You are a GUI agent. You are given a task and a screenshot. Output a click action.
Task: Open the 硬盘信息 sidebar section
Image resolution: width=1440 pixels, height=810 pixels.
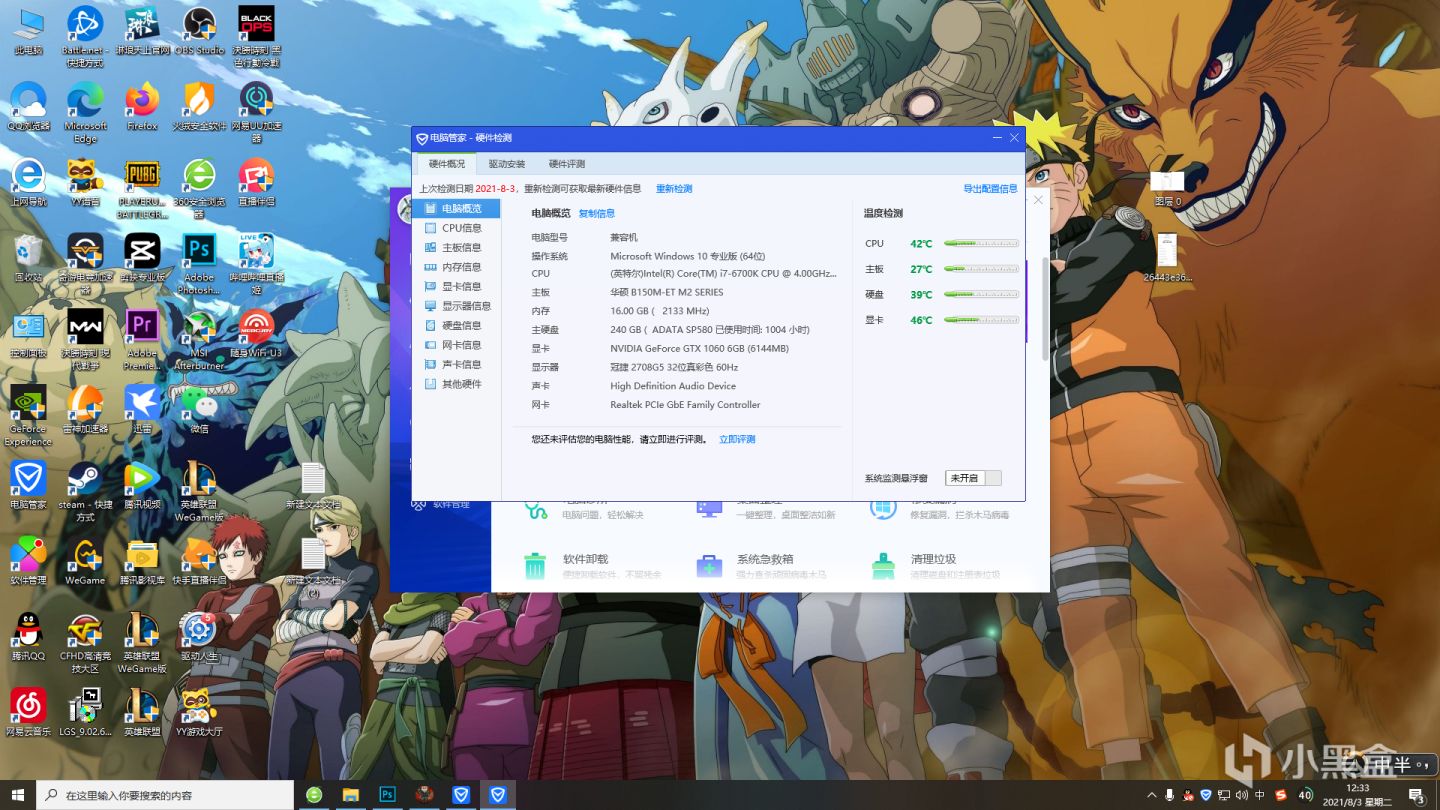pyautogui.click(x=456, y=326)
